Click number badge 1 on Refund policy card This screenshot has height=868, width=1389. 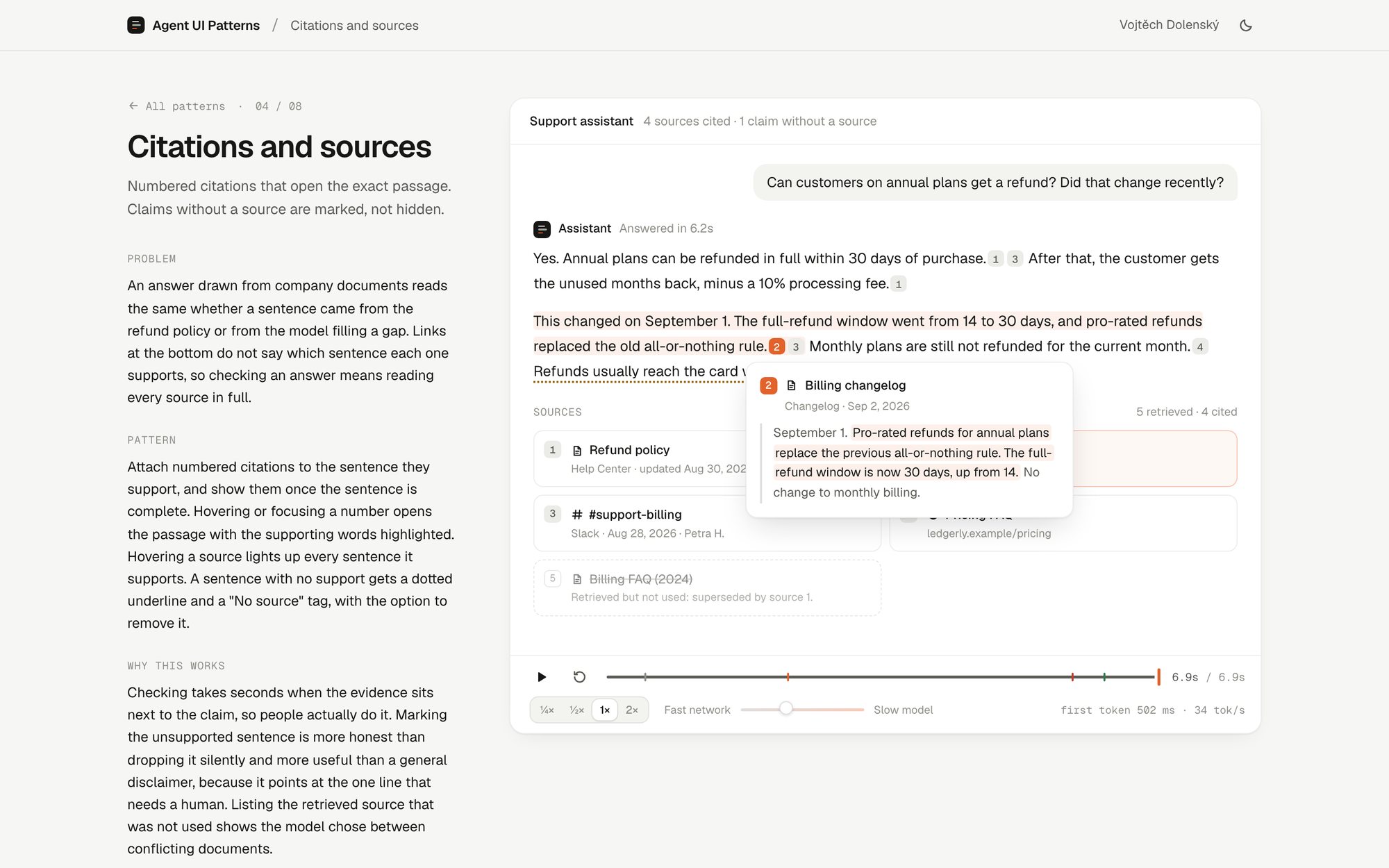click(x=553, y=450)
